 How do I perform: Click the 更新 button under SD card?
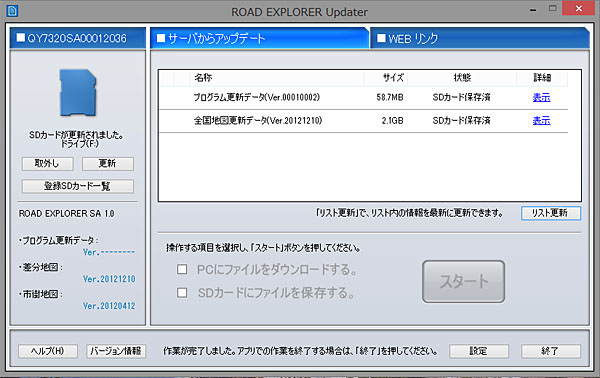click(108, 164)
